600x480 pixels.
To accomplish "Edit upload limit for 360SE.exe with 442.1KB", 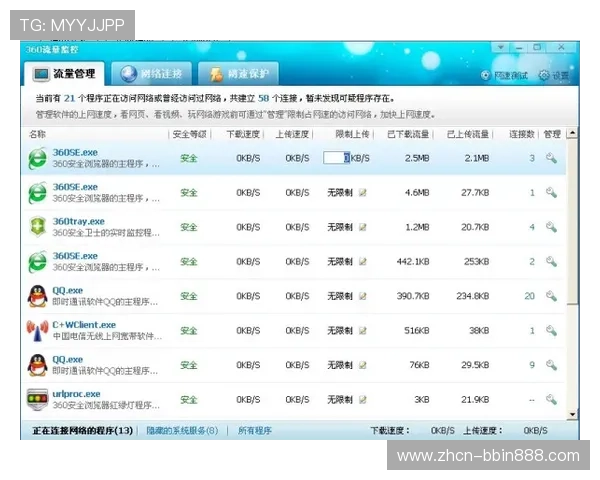I will click(362, 261).
